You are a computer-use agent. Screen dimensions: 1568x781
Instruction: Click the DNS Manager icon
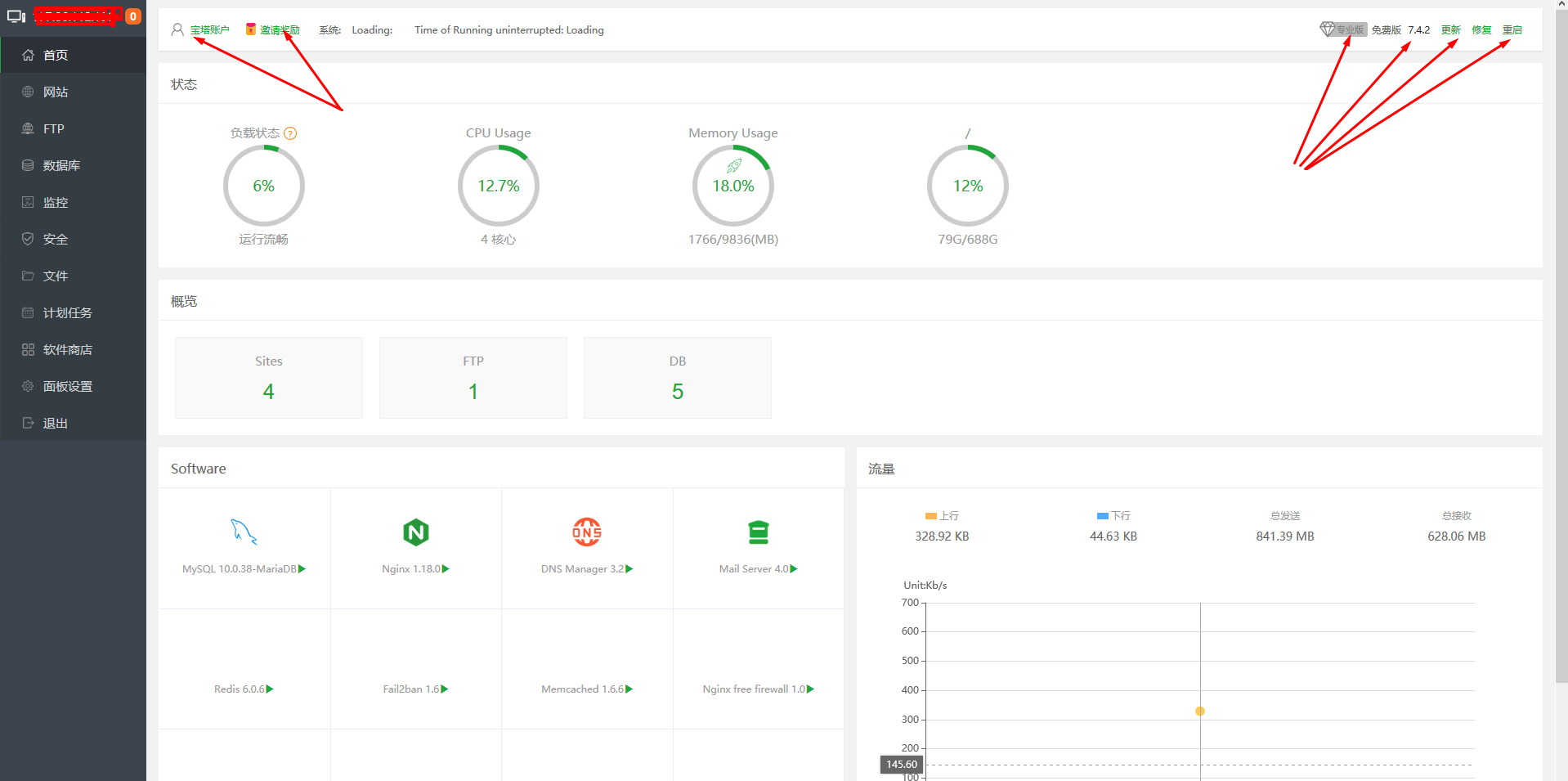tap(587, 532)
